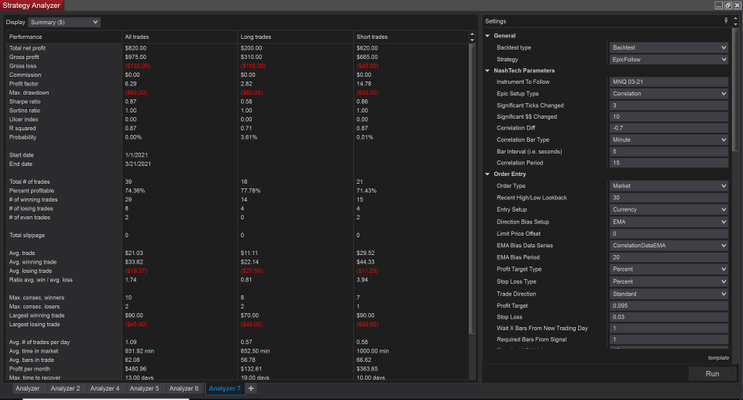Open the Strategy EpicFollow dropdown
Screen dimensions: 743x400
[668, 59]
